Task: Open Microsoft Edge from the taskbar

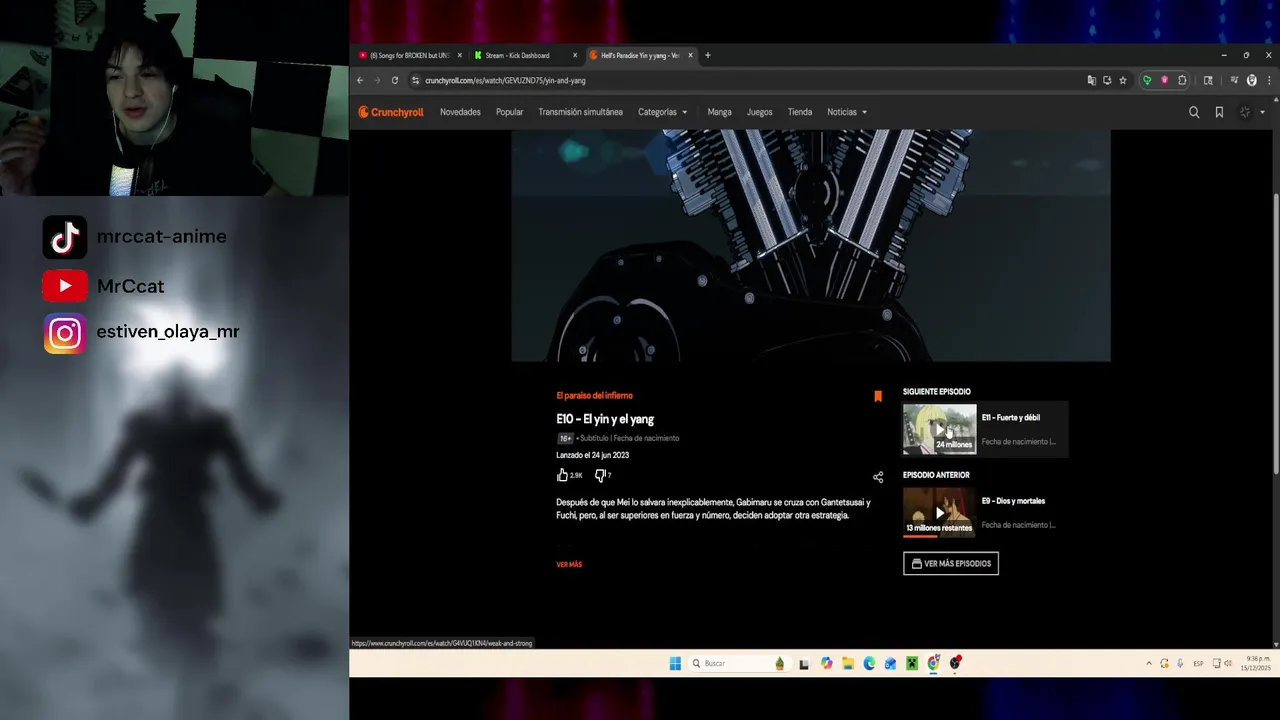Action: pos(869,663)
